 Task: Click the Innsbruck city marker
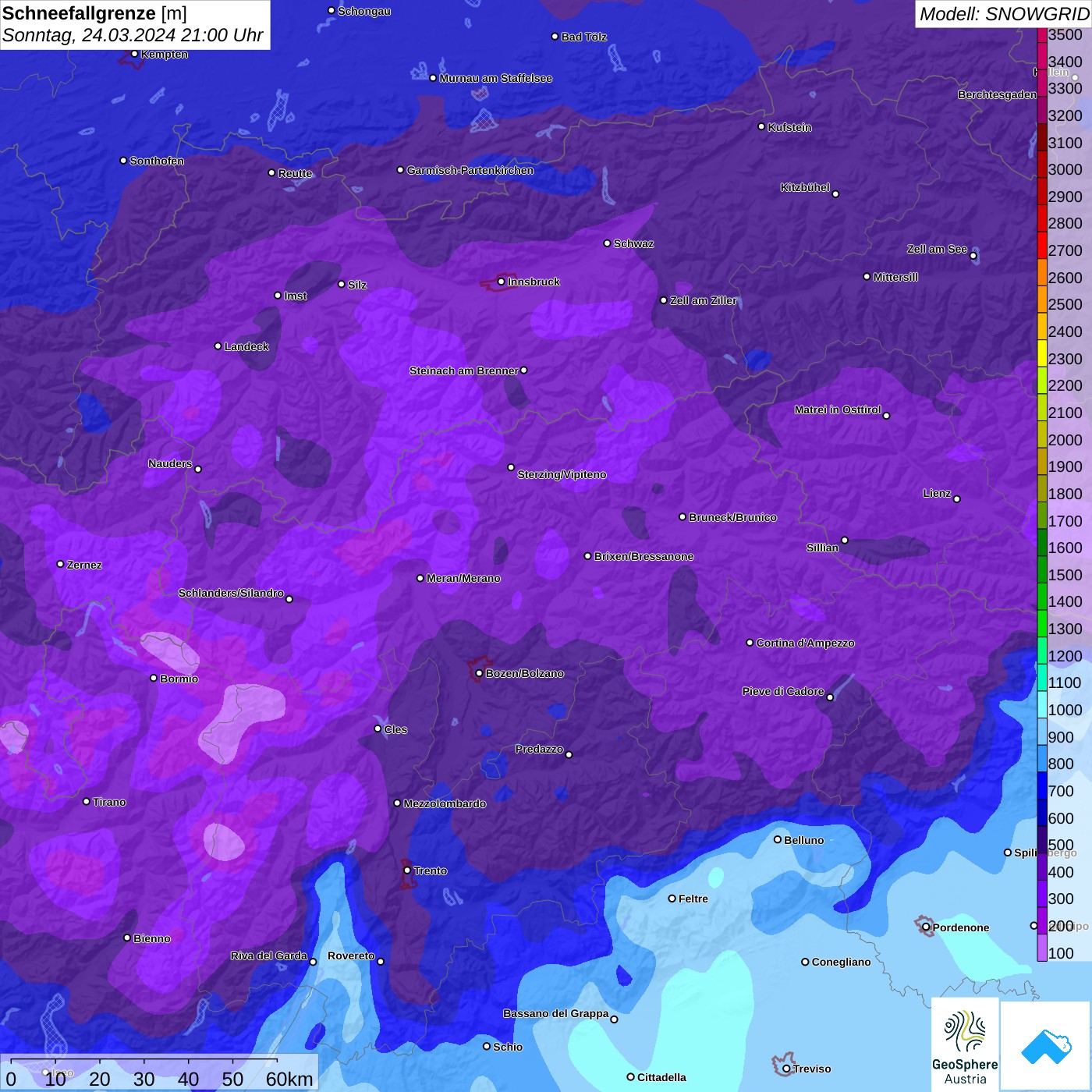coord(502,282)
